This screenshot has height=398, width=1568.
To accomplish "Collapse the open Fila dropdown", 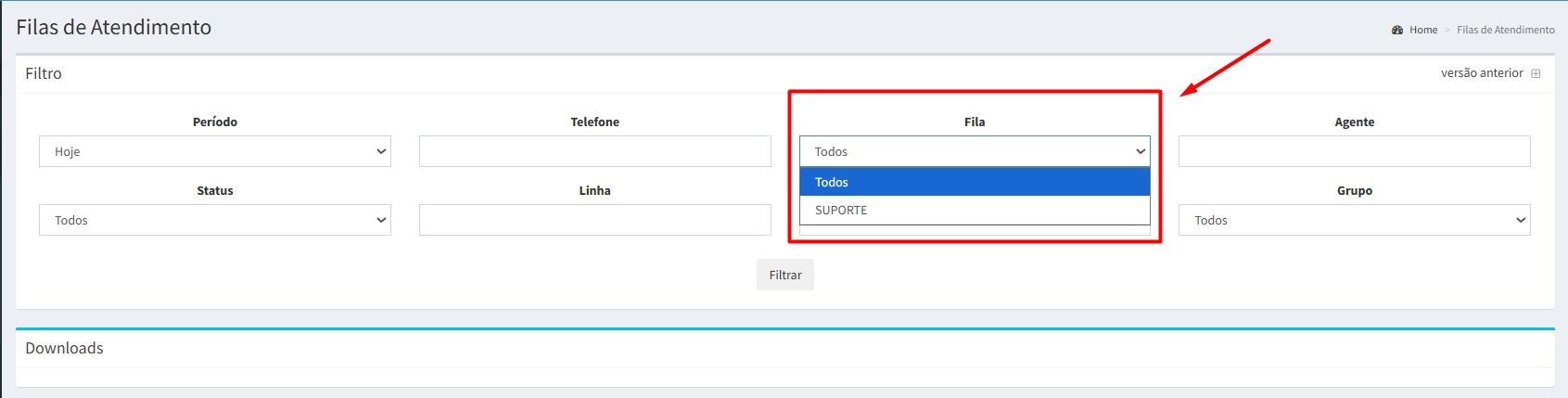I will 974,151.
